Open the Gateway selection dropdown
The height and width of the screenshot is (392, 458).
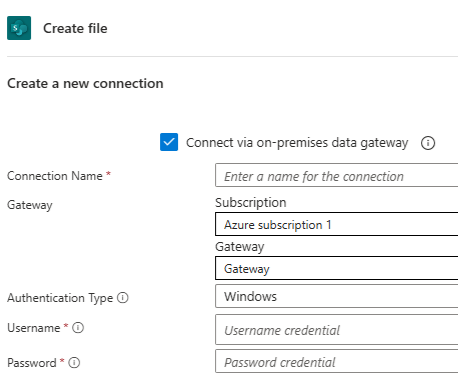(x=337, y=268)
